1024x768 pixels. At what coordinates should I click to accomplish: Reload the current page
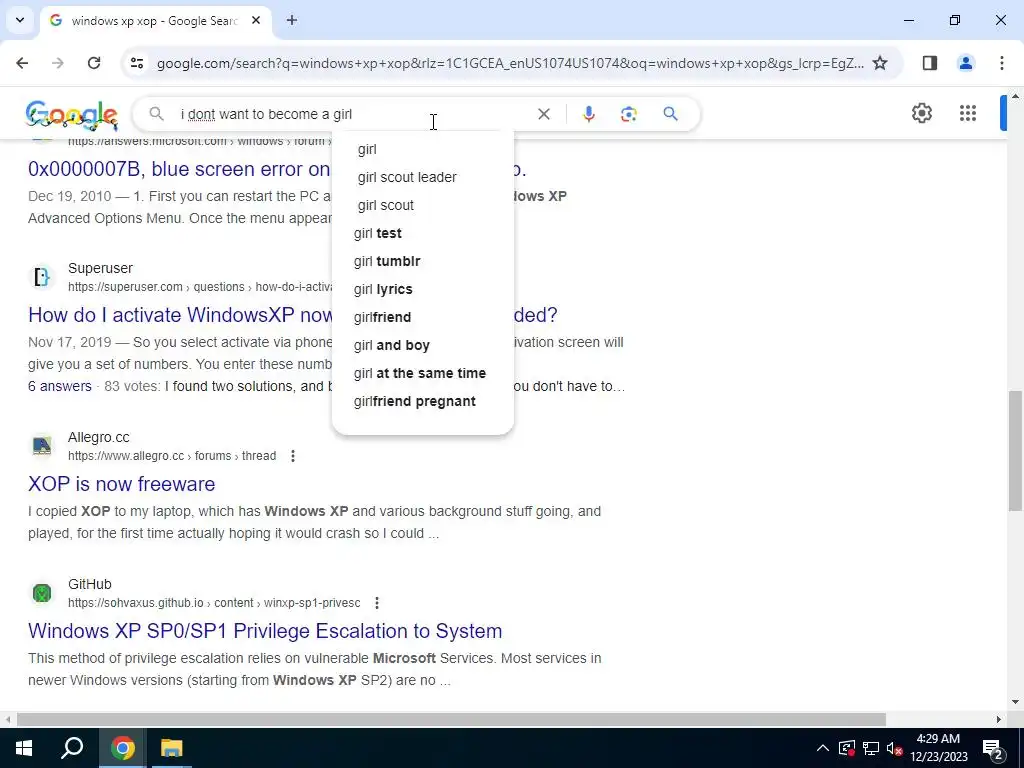click(x=94, y=63)
